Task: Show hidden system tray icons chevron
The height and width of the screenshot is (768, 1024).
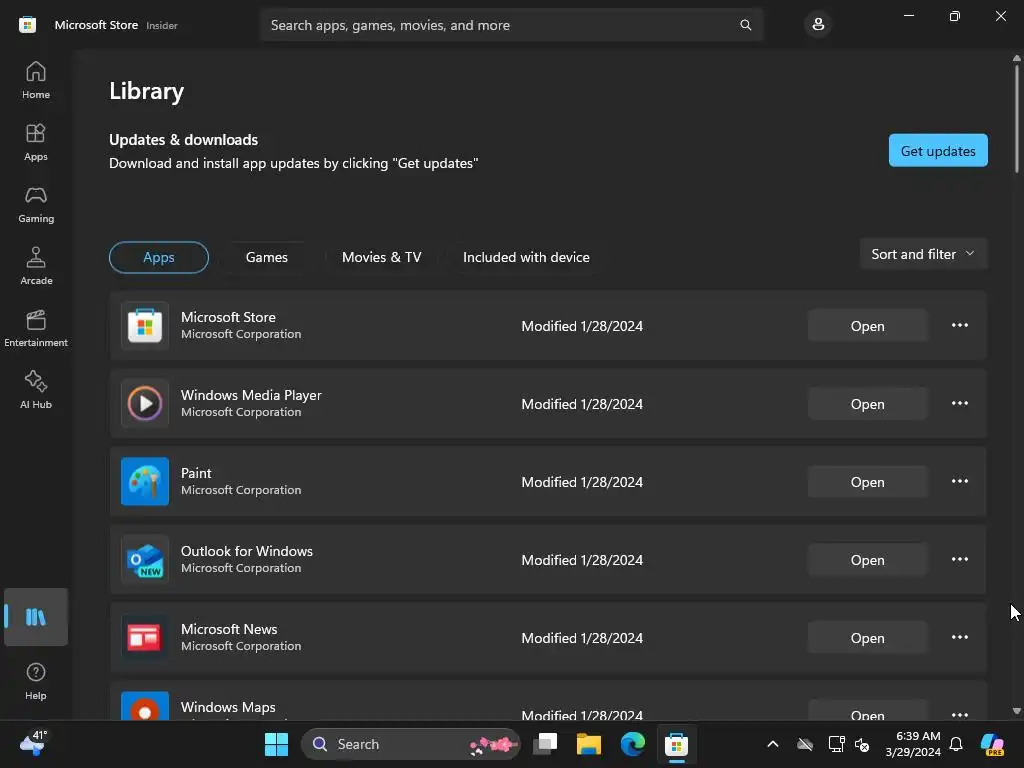Action: click(773, 744)
